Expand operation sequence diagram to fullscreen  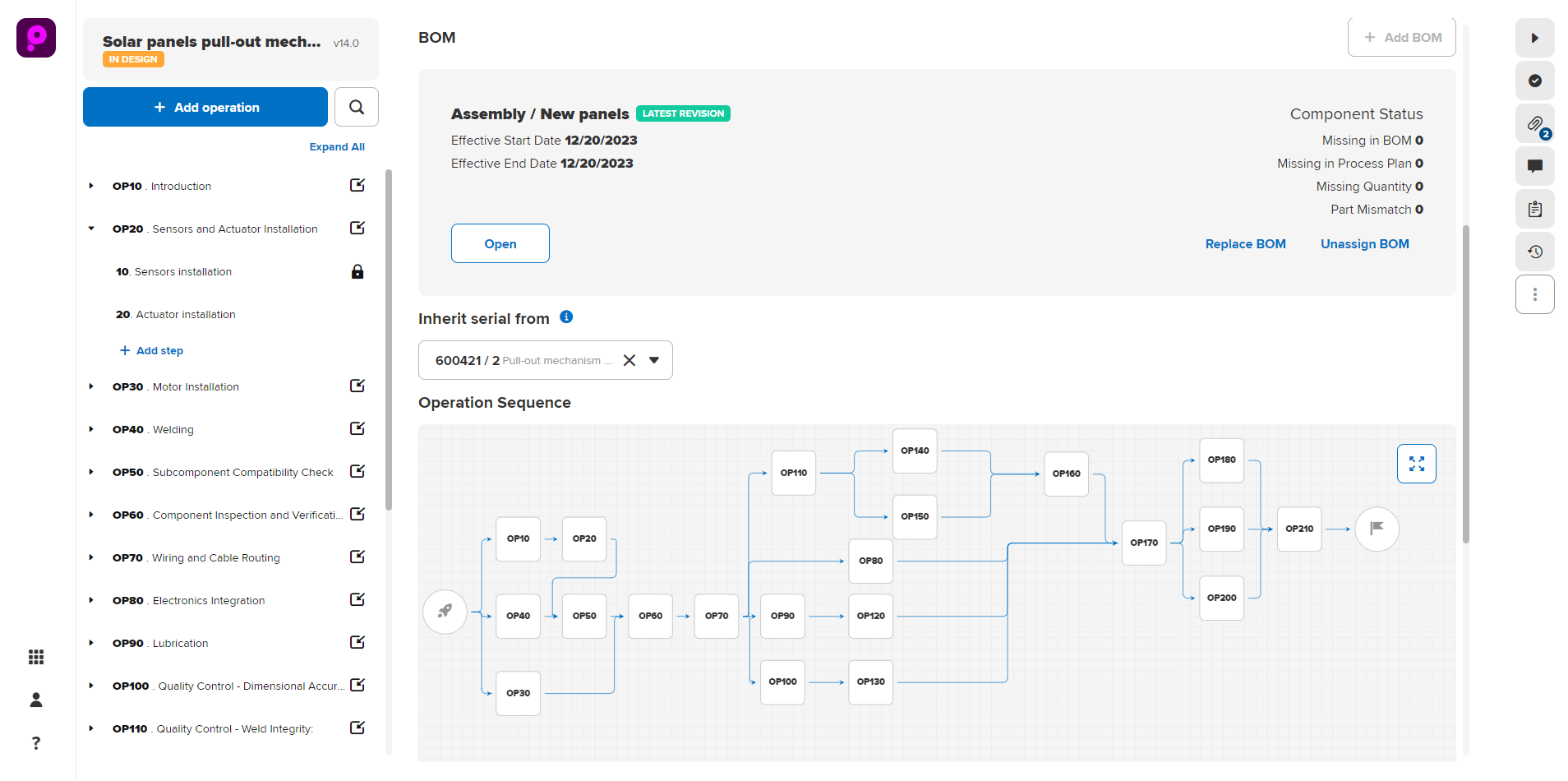(x=1416, y=464)
